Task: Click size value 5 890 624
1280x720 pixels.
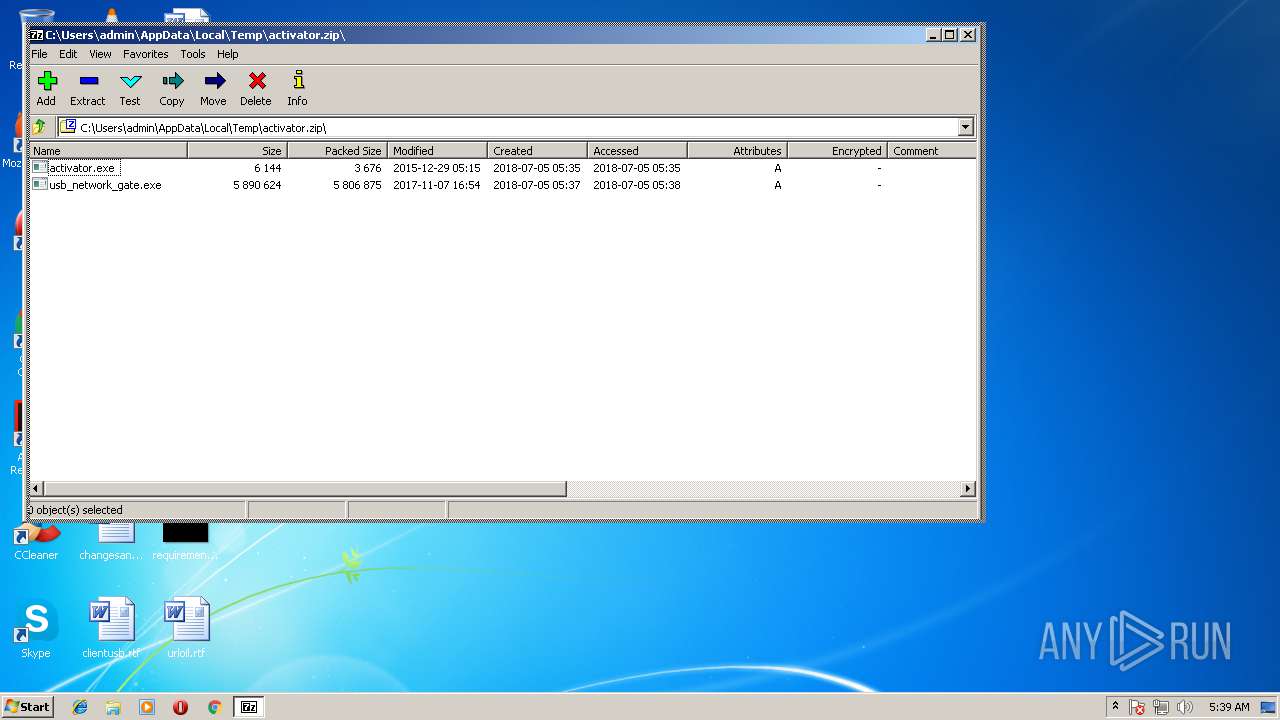Action: coord(257,185)
